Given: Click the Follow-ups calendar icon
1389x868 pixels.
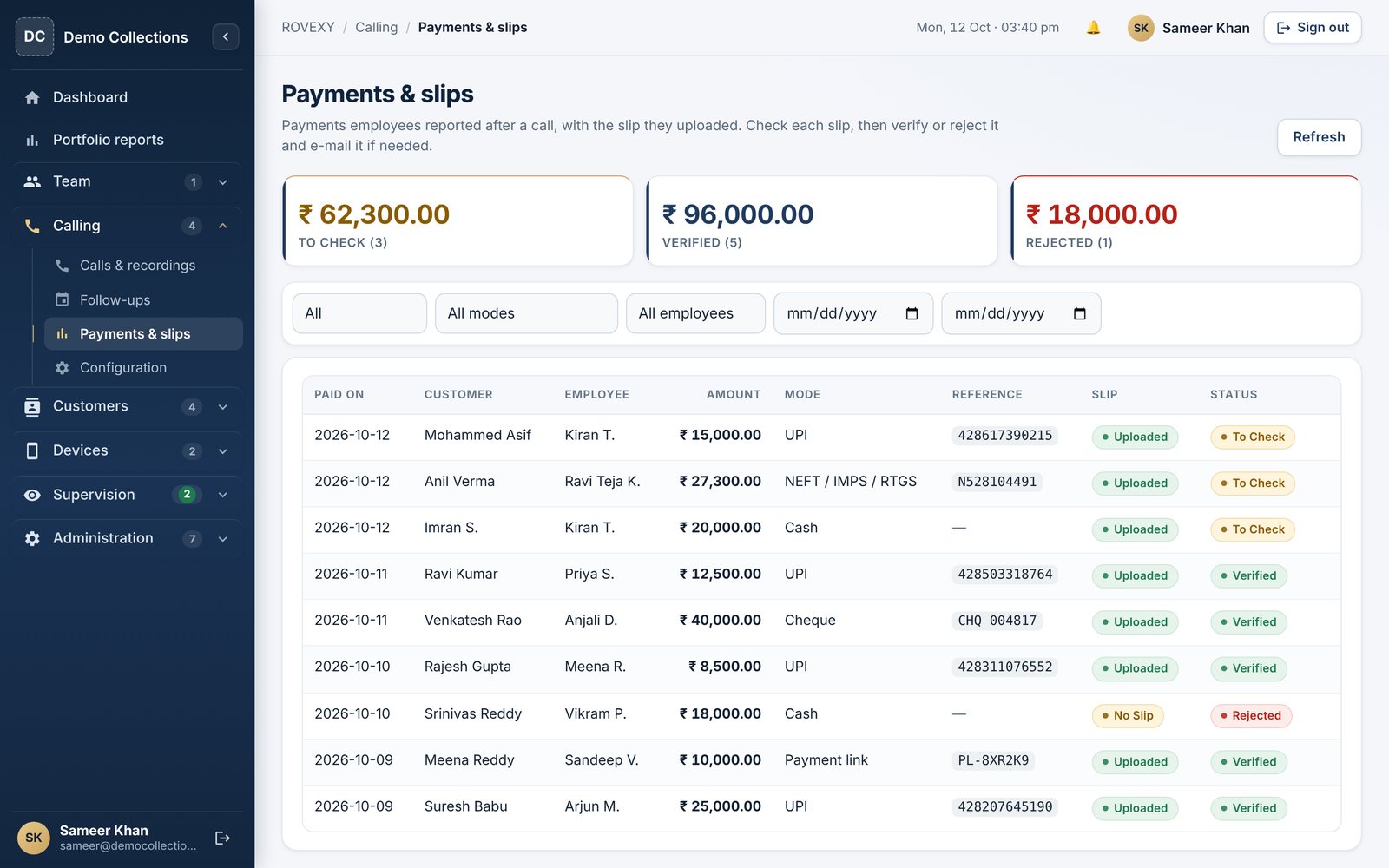Looking at the screenshot, I should click(62, 299).
